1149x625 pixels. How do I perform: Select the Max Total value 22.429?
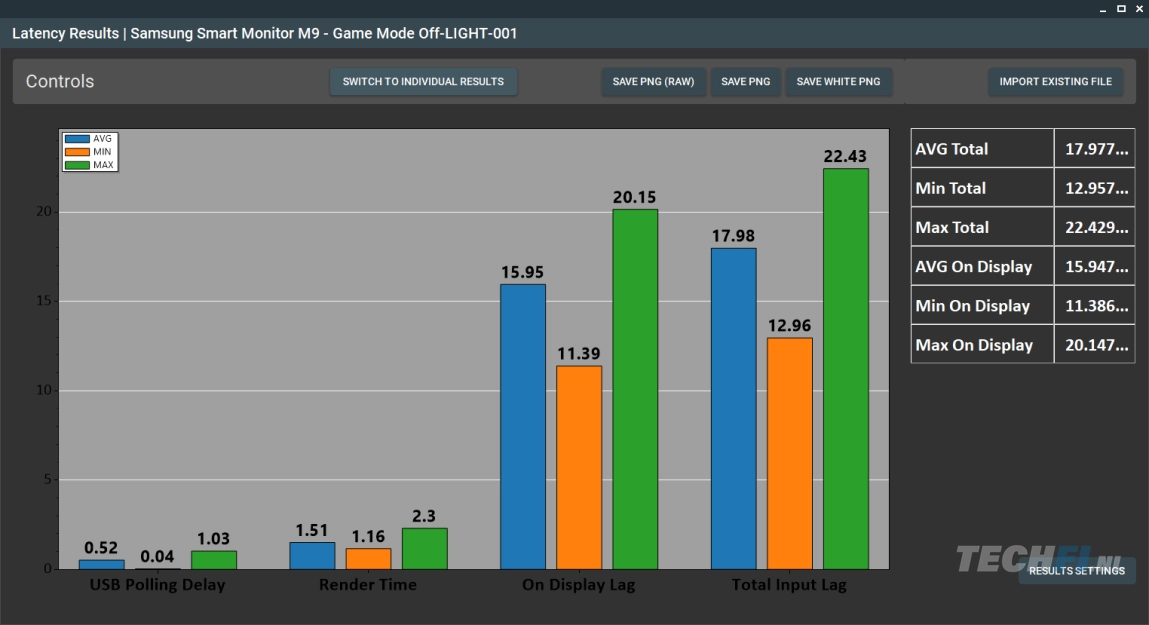[1095, 227]
